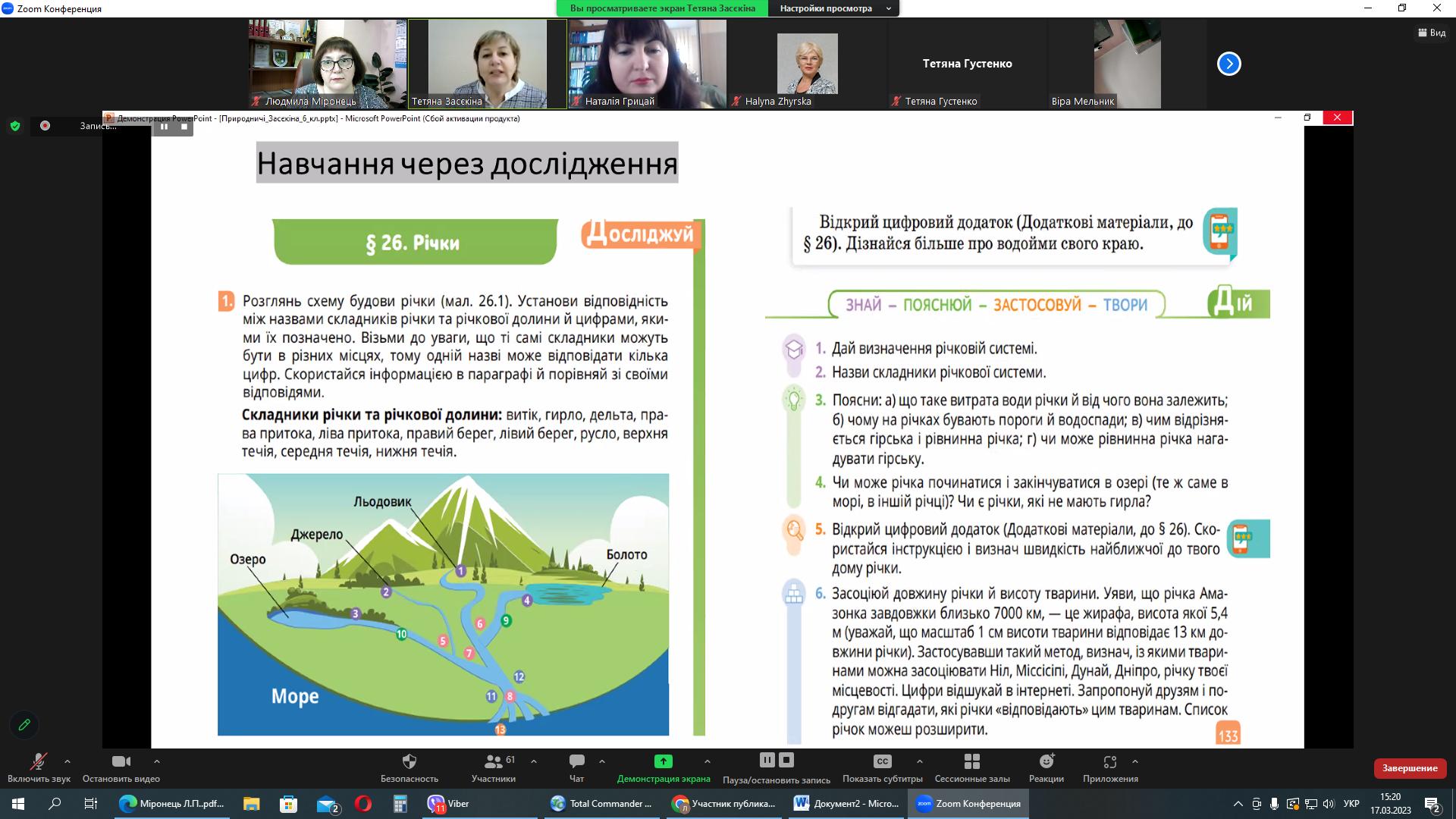Click the green annotation pencil icon

pyautogui.click(x=24, y=725)
